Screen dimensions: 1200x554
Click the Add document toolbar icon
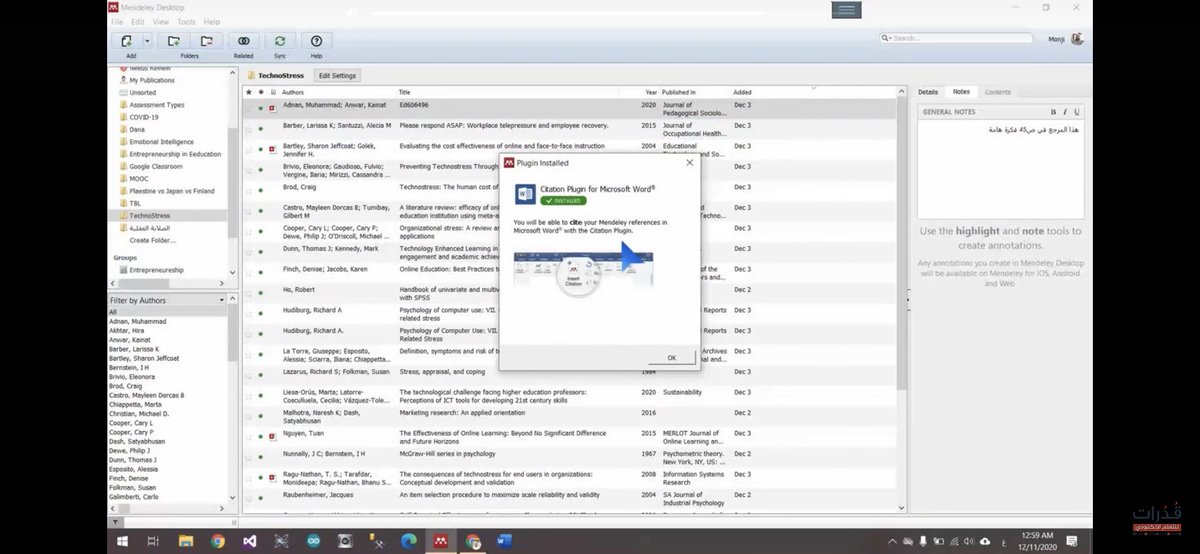coord(127,41)
